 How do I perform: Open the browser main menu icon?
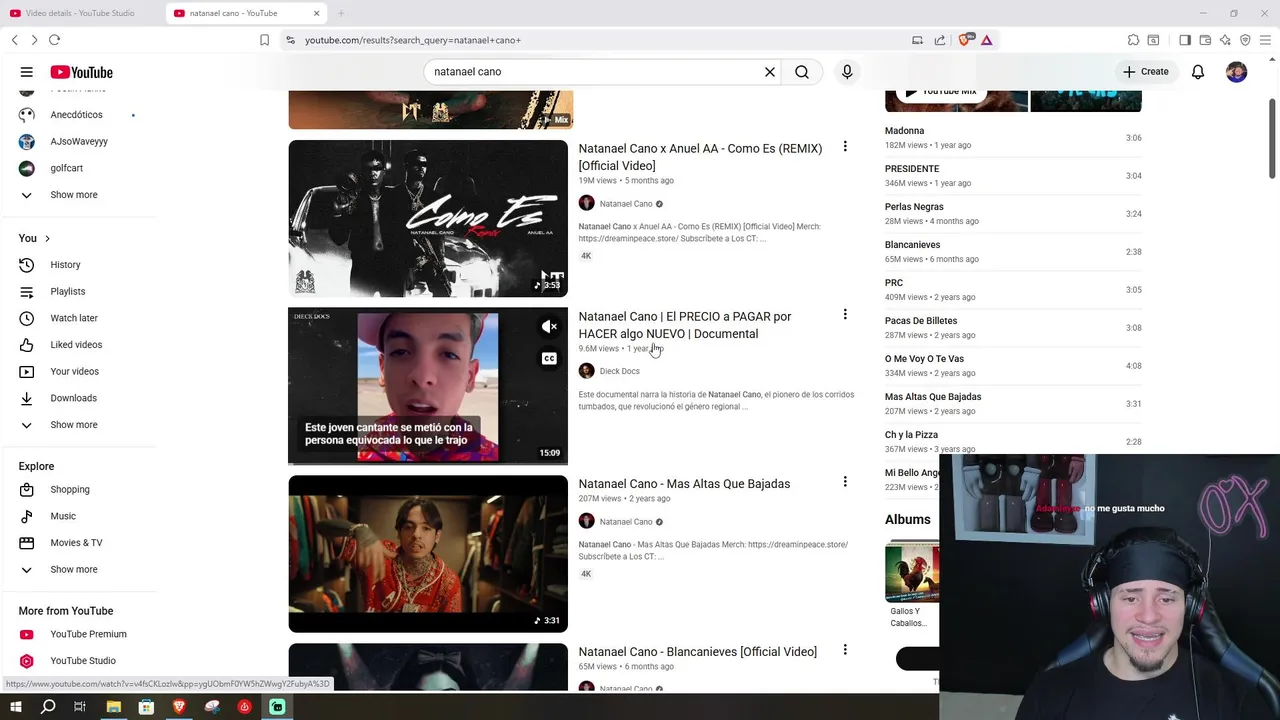pyautogui.click(x=1265, y=40)
